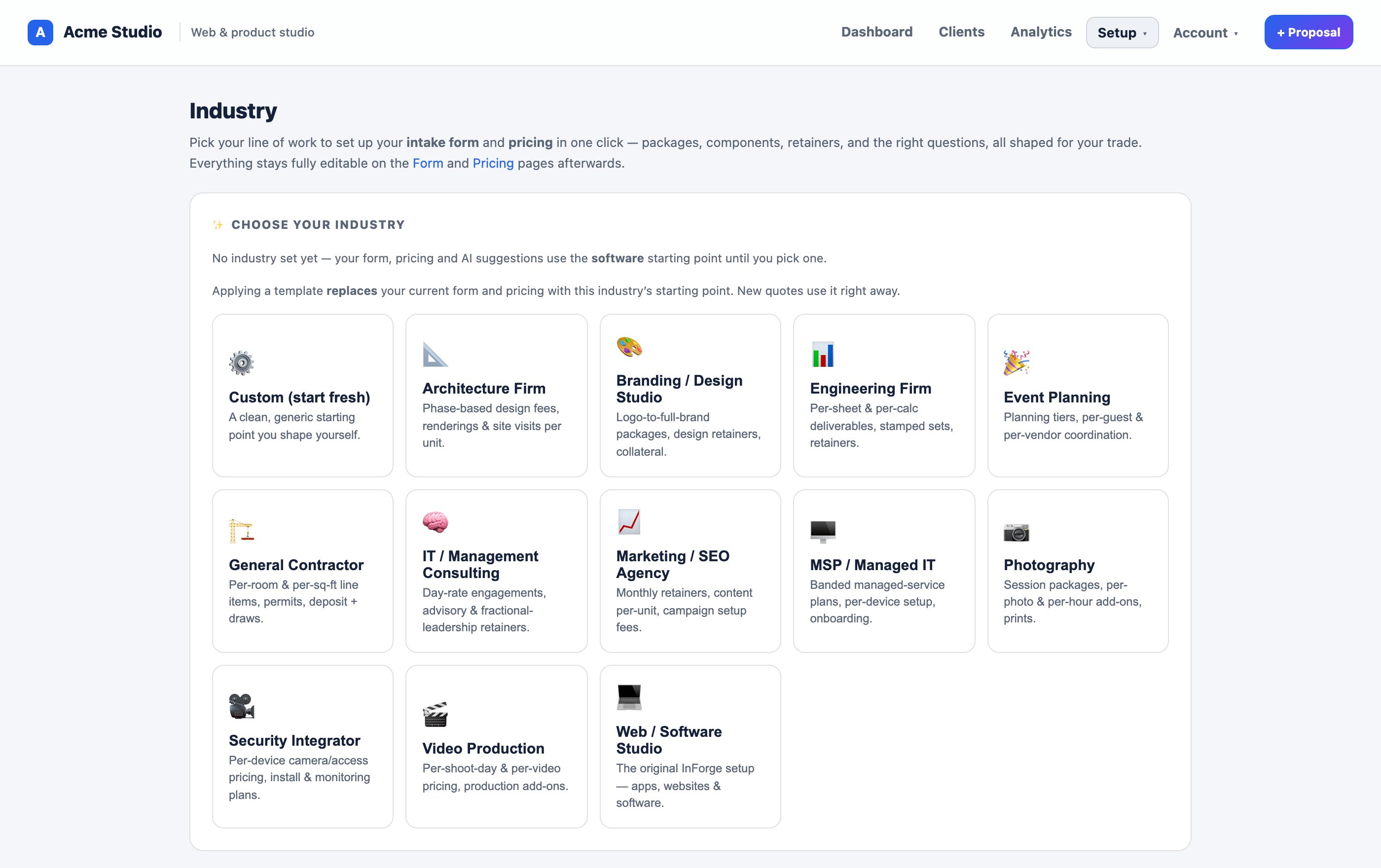Click the movie camera icon for Security Integrator

242,706
